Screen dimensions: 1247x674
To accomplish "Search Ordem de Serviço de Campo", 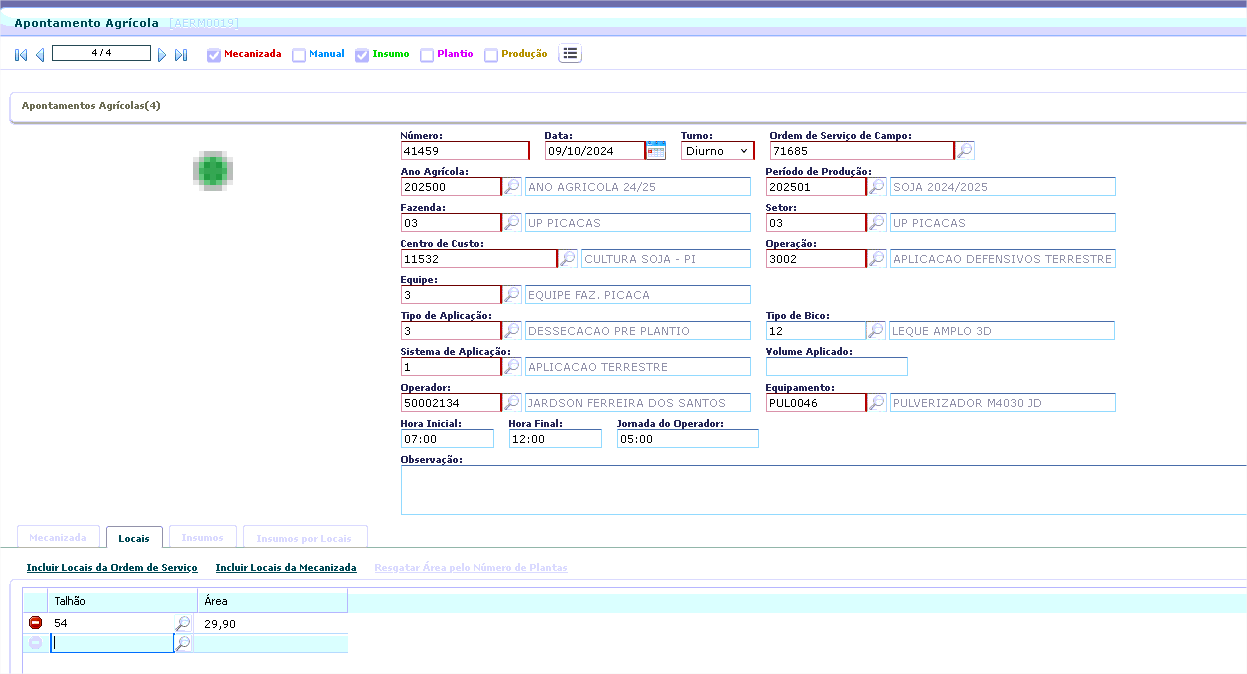I will [x=965, y=151].
